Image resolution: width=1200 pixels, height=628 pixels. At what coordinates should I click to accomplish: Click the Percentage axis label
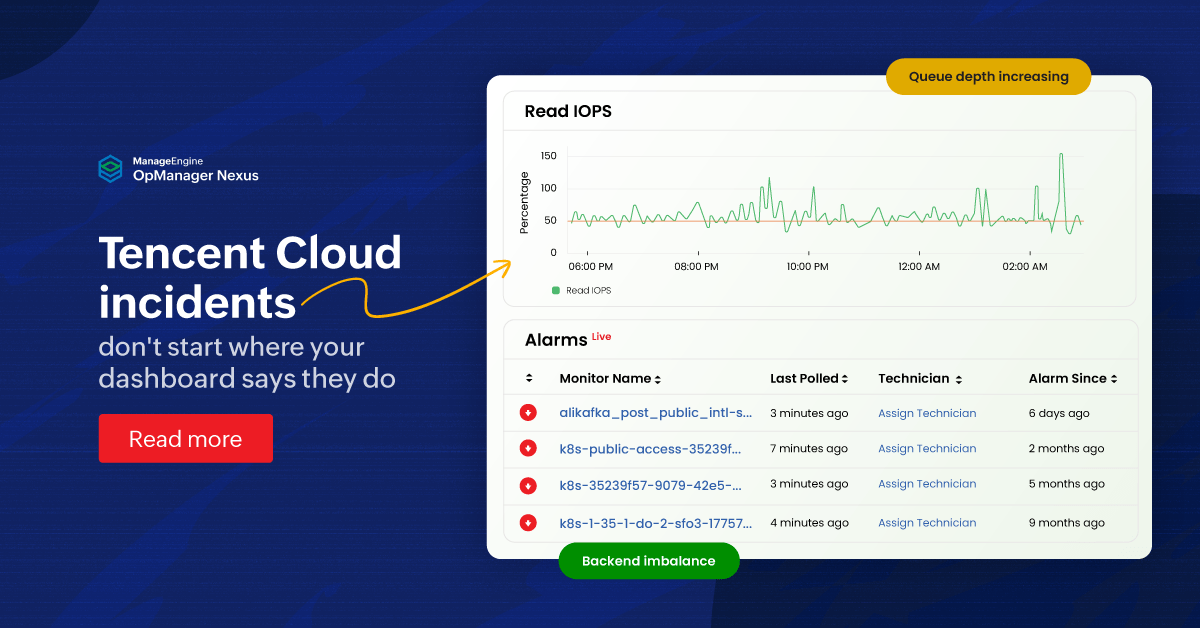click(524, 203)
